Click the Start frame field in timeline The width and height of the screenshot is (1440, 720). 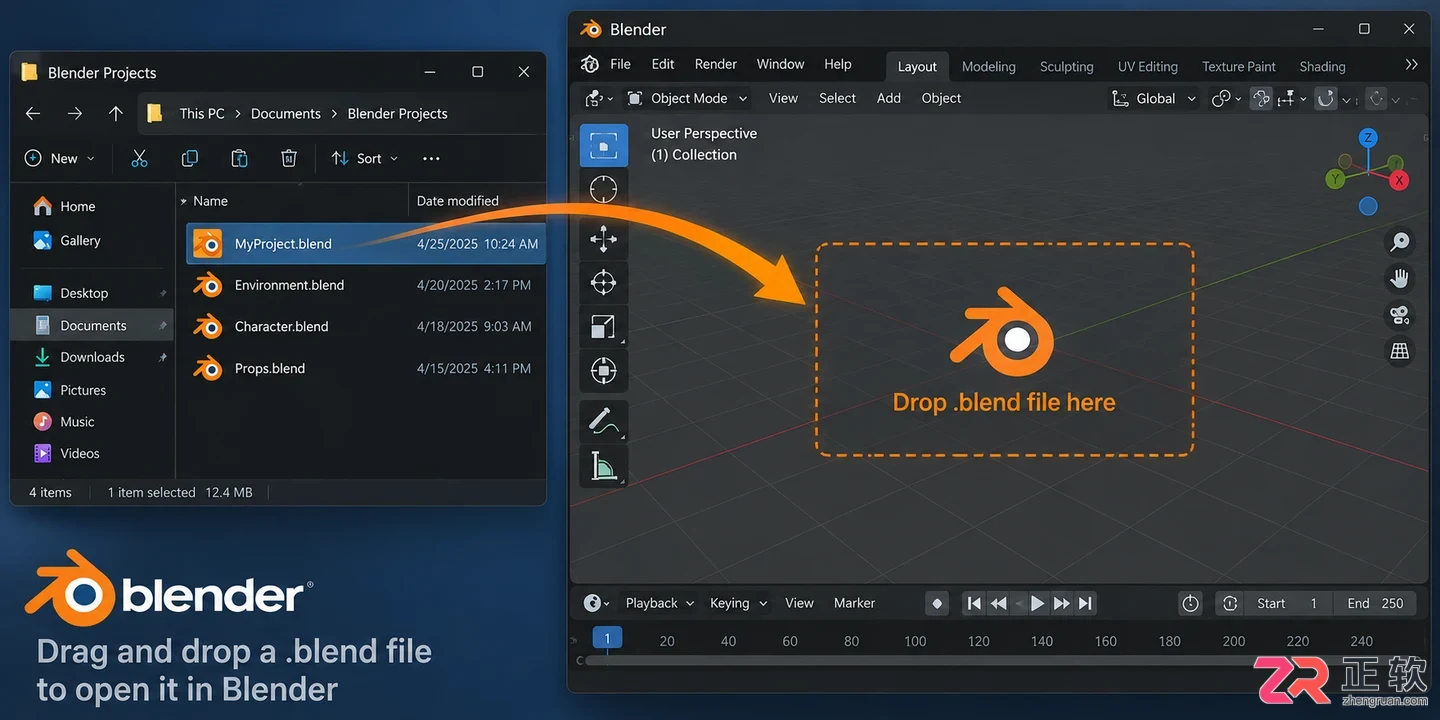coord(1290,603)
